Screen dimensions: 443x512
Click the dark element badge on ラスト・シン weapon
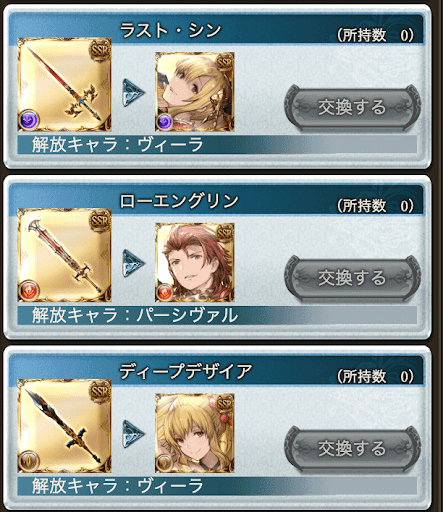coord(29,120)
